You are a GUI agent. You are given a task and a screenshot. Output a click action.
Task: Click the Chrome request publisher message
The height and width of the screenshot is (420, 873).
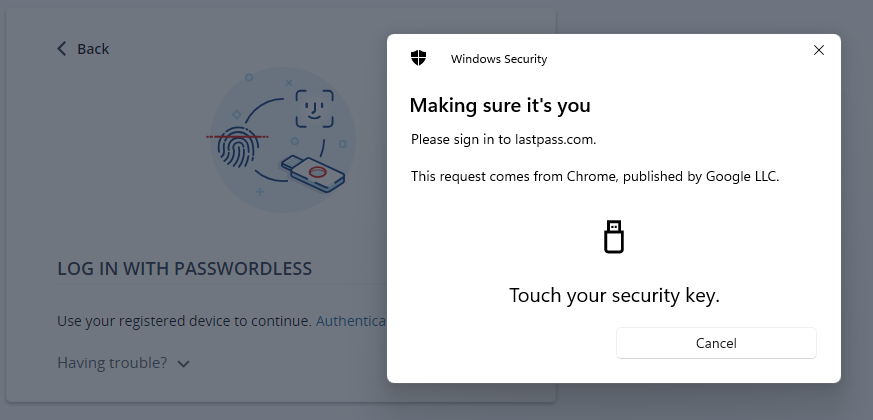click(x=595, y=176)
